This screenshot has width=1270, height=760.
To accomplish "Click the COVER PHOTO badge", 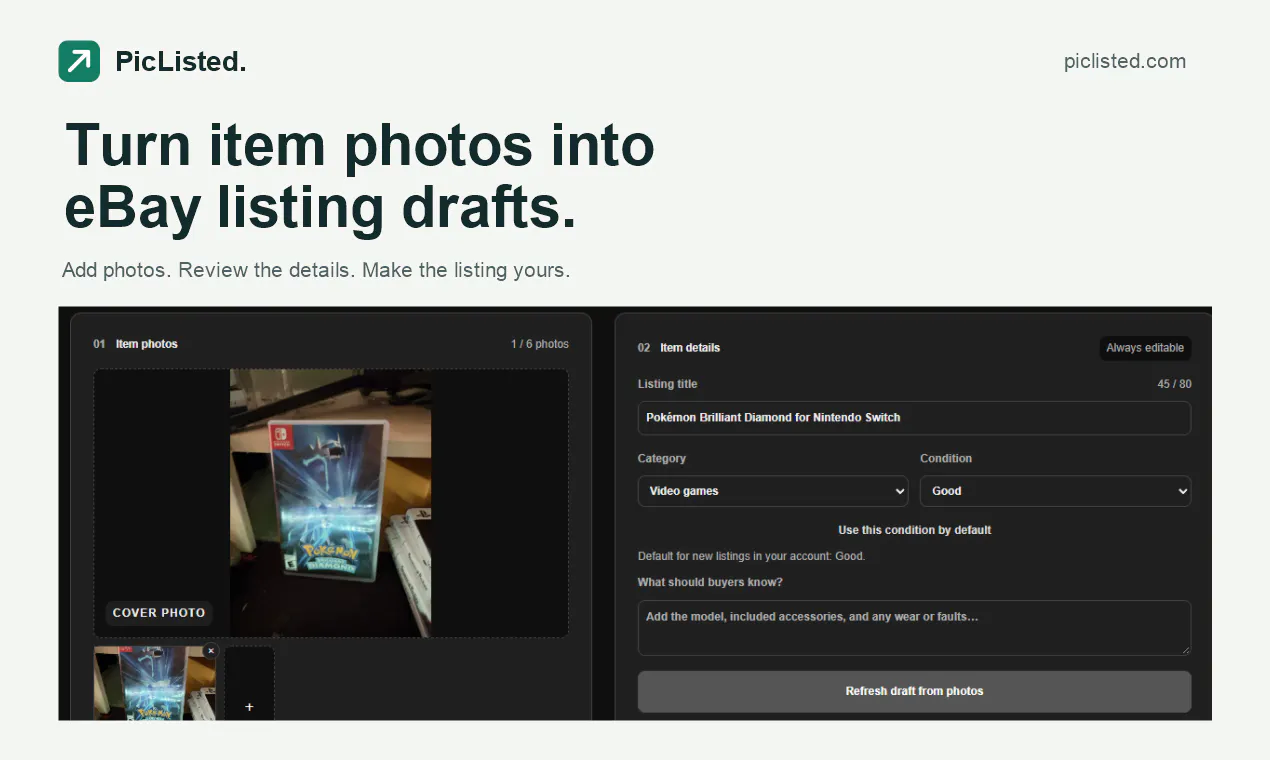I will [x=159, y=613].
